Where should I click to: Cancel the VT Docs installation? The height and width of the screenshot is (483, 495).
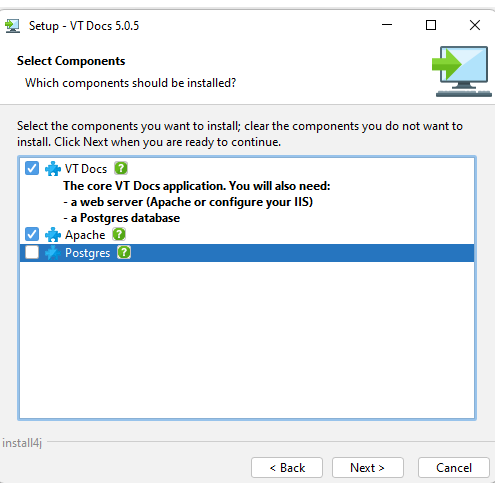coord(454,468)
